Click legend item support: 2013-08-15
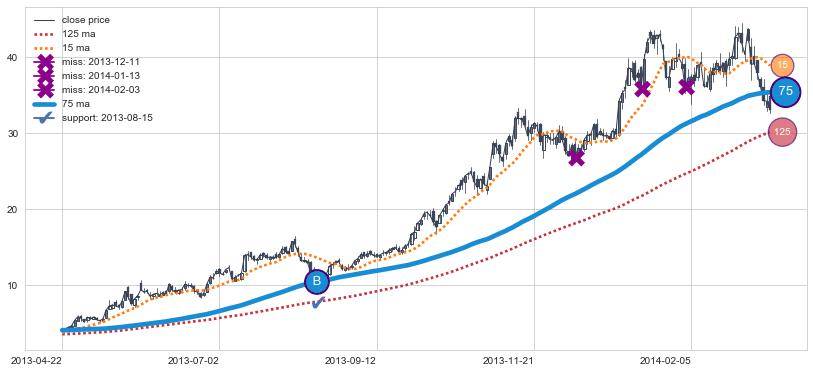 tap(93, 118)
